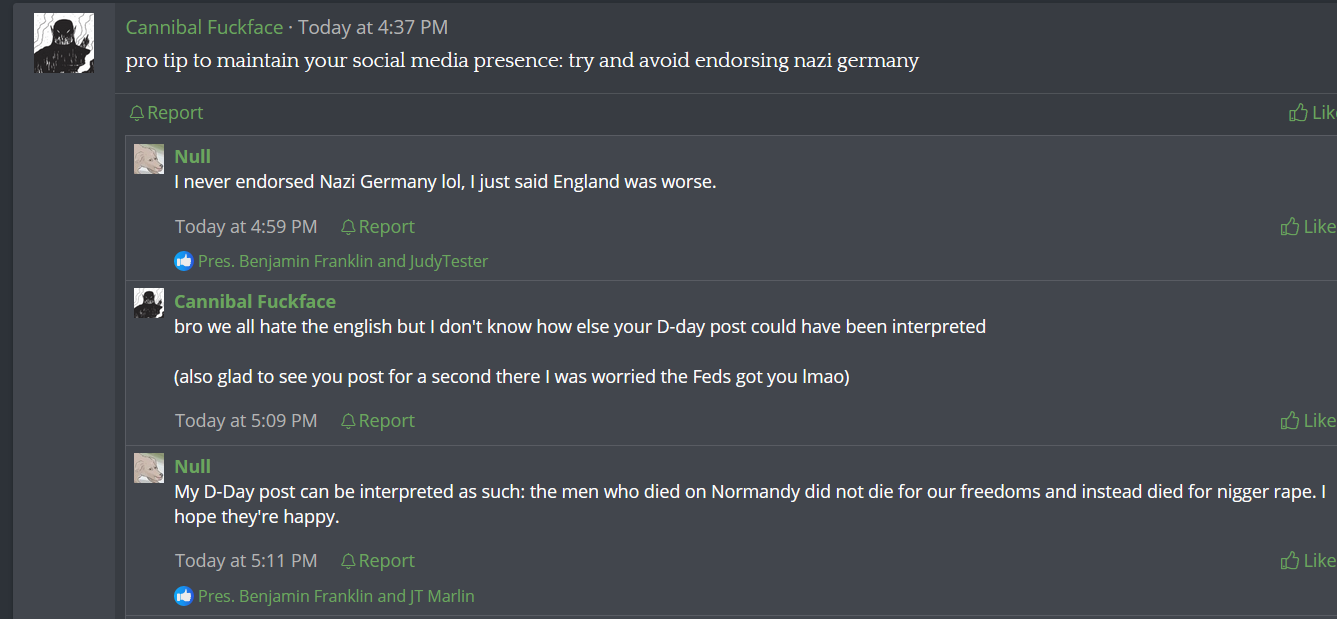Click the Report bell on the 4:59 PM comment

click(348, 227)
